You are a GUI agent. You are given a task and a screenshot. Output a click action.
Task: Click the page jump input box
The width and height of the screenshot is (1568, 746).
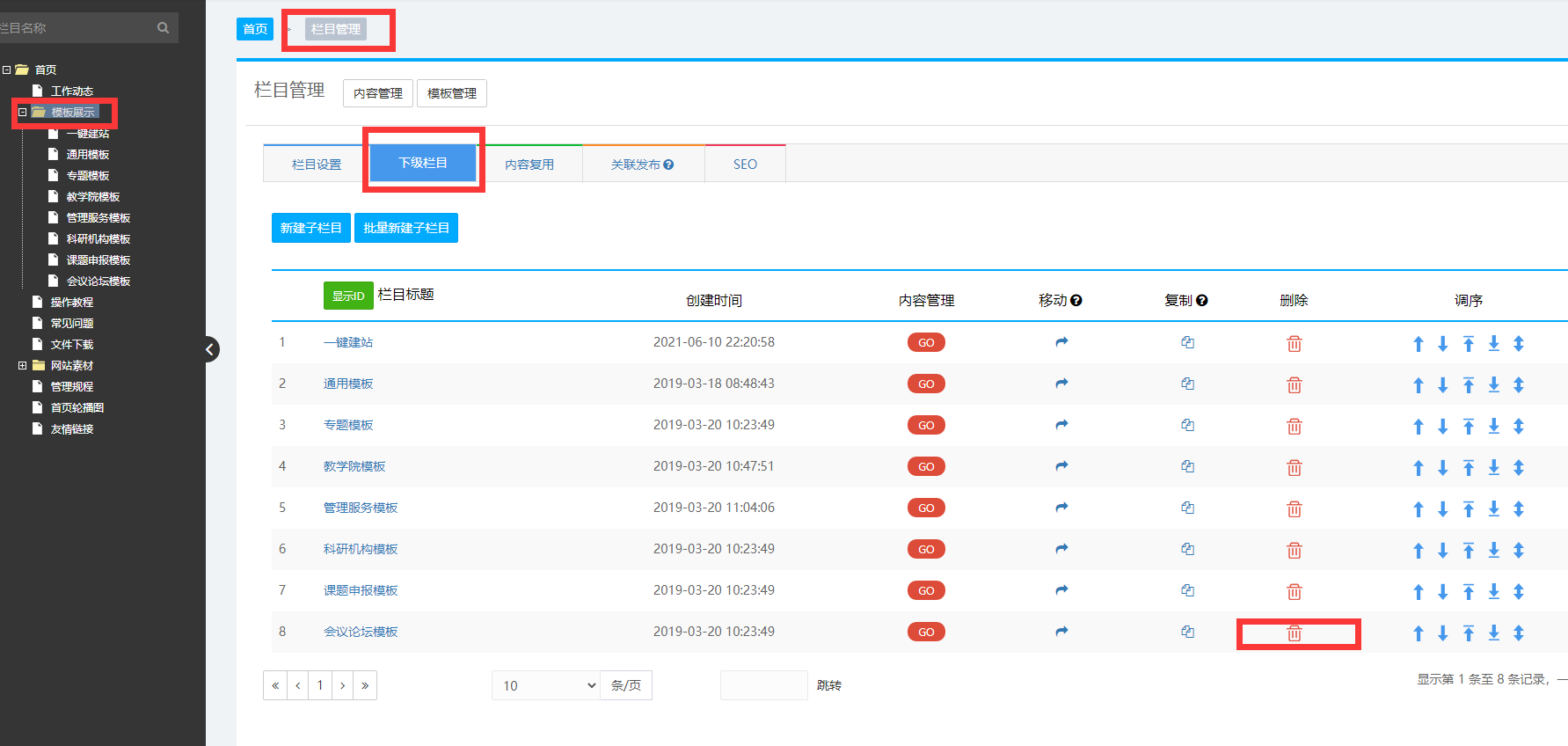(763, 685)
